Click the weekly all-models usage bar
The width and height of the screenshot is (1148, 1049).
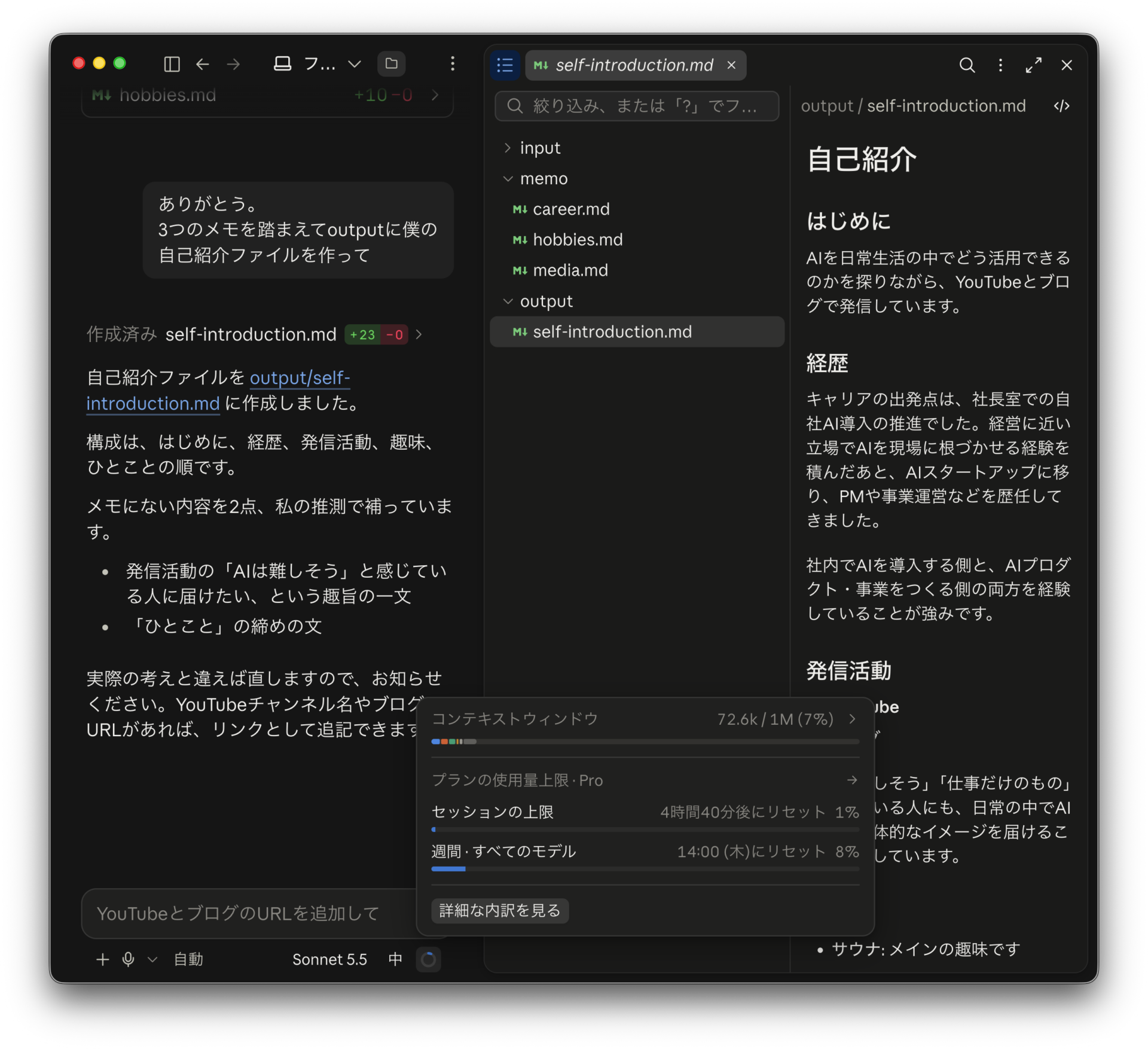pyautogui.click(x=645, y=868)
